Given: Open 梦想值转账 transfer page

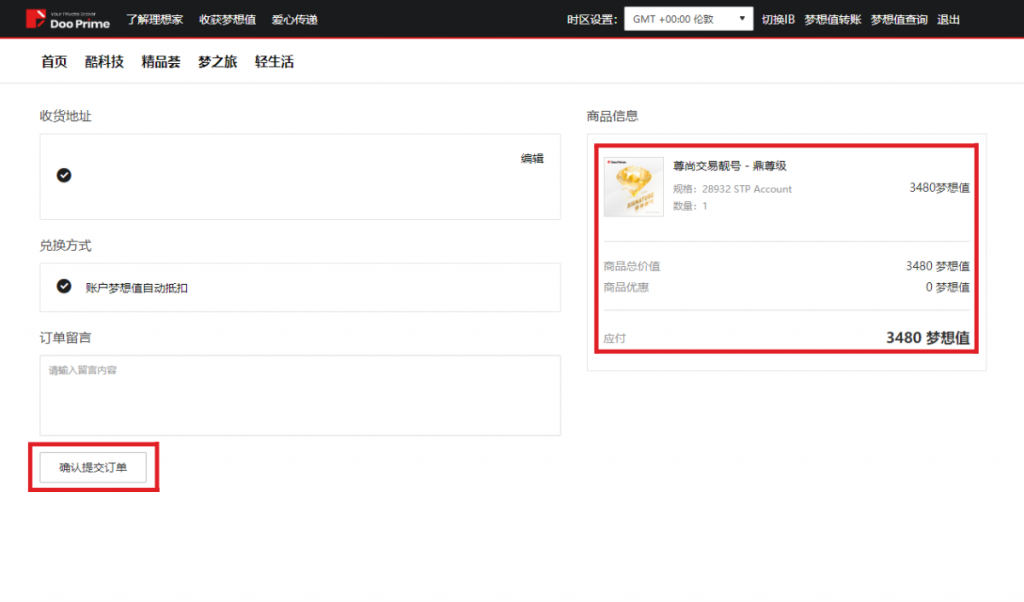Looking at the screenshot, I should click(832, 19).
